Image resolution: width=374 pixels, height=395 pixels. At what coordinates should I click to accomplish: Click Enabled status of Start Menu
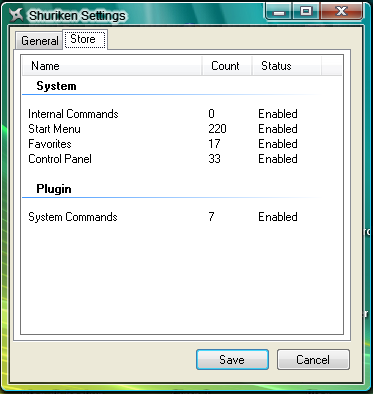click(278, 129)
